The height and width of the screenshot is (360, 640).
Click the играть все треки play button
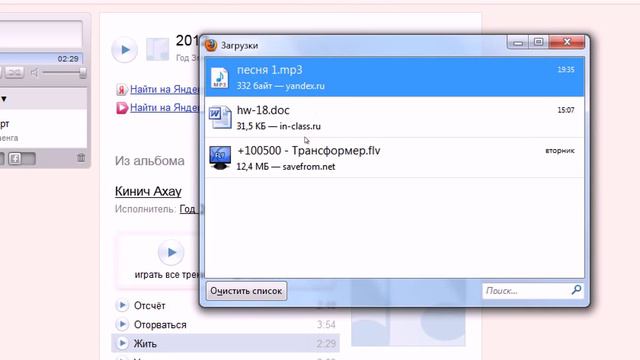pyautogui.click(x=171, y=253)
